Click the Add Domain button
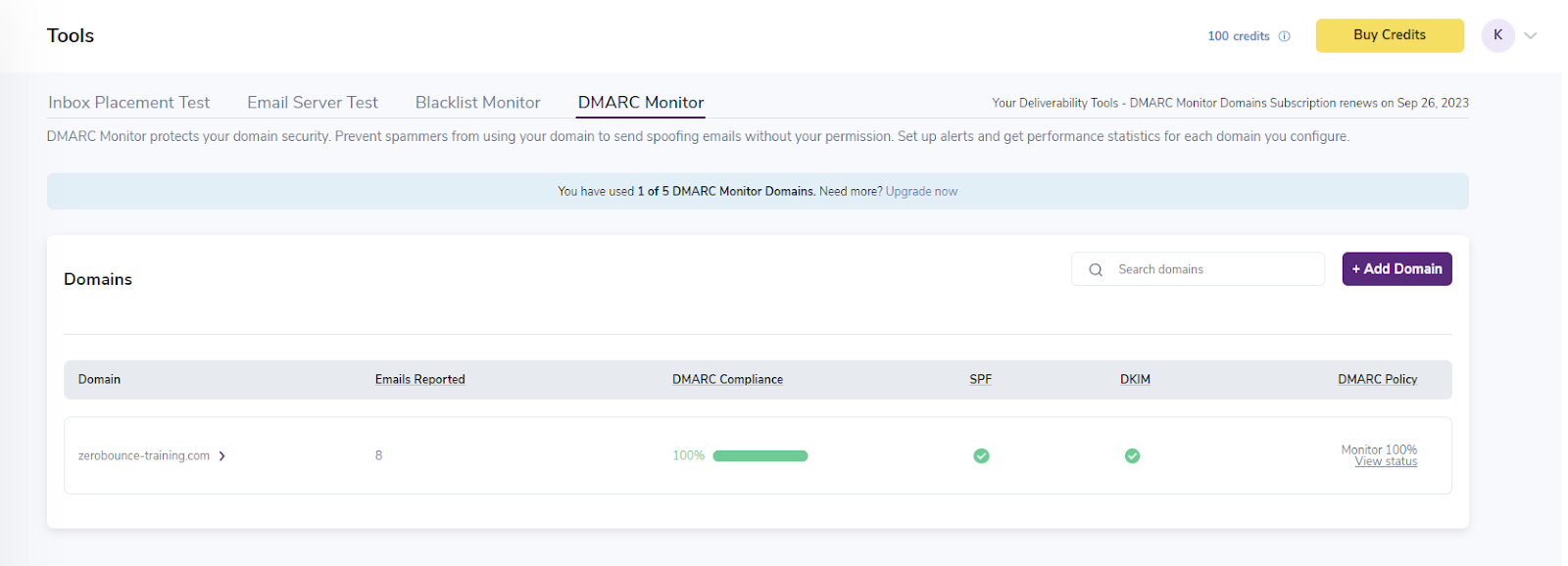The width and height of the screenshot is (1568, 566). 1396,268
